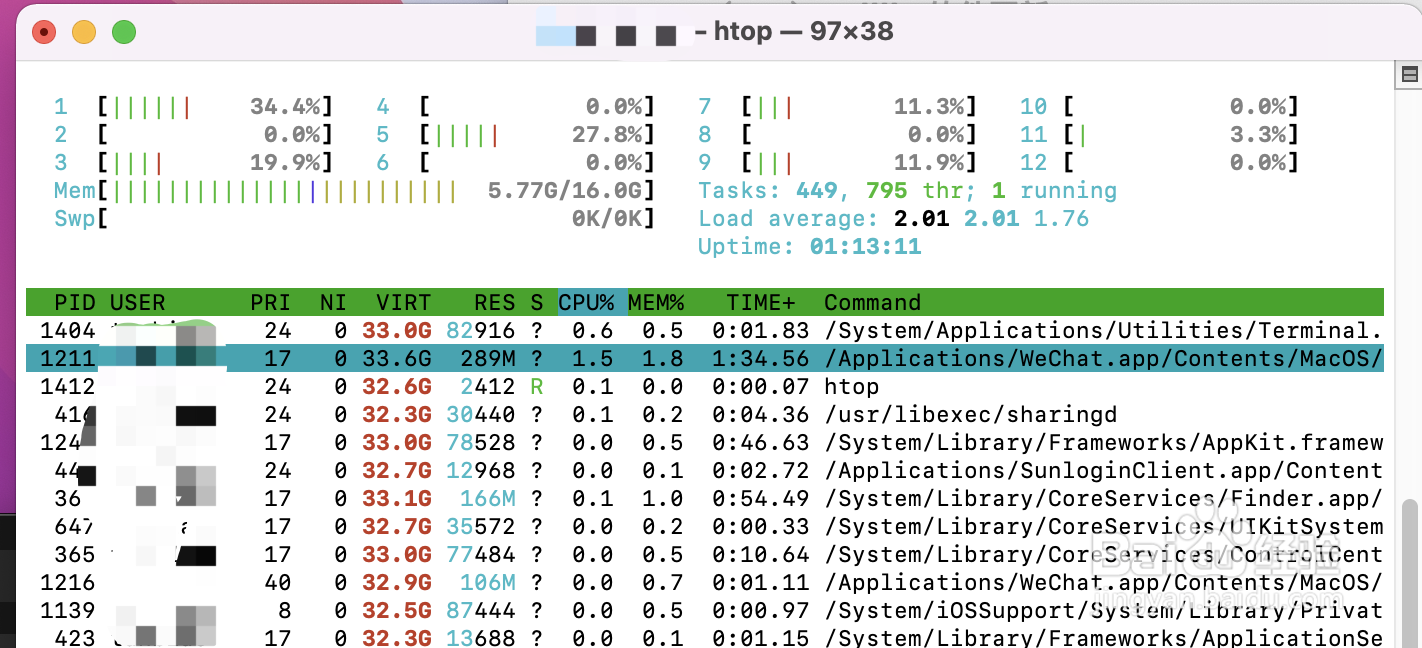Sort by MEM% column header

pyautogui.click(x=657, y=302)
